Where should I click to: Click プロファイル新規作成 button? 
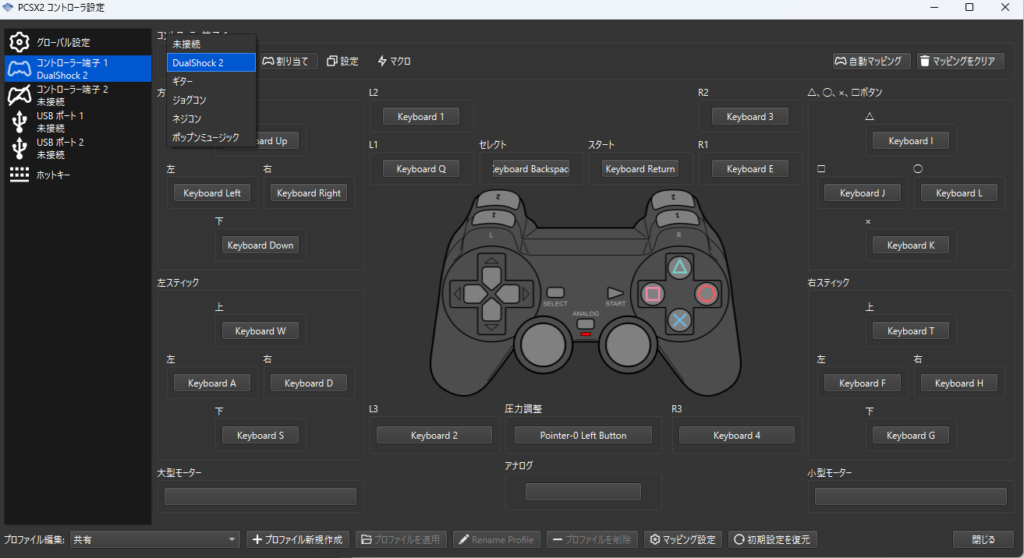tap(298, 540)
